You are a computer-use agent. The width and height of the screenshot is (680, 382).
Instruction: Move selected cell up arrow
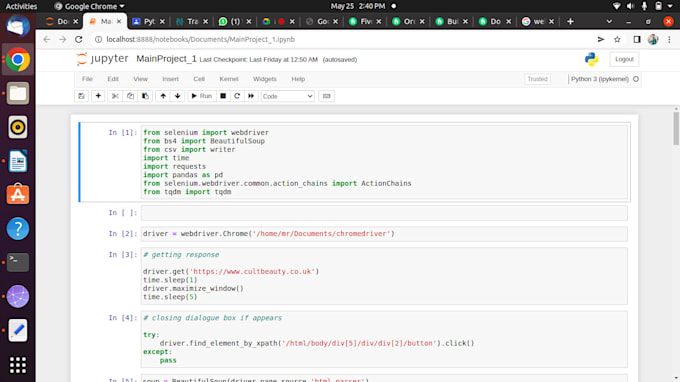pos(163,96)
